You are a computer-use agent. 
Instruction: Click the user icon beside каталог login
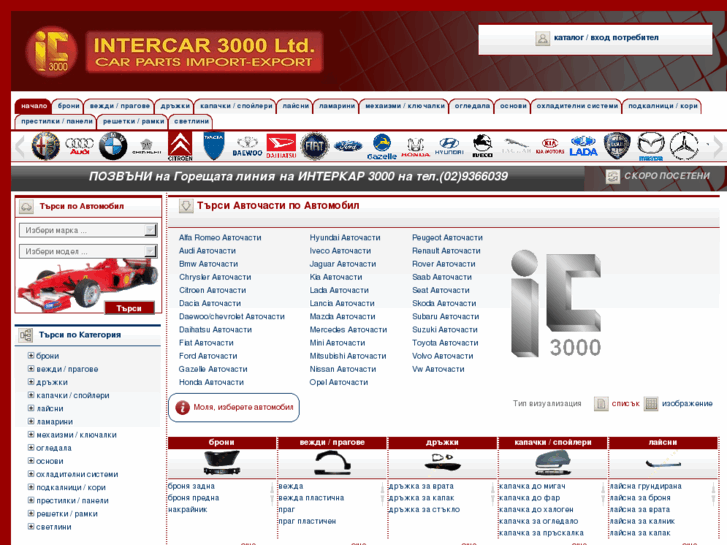(542, 38)
